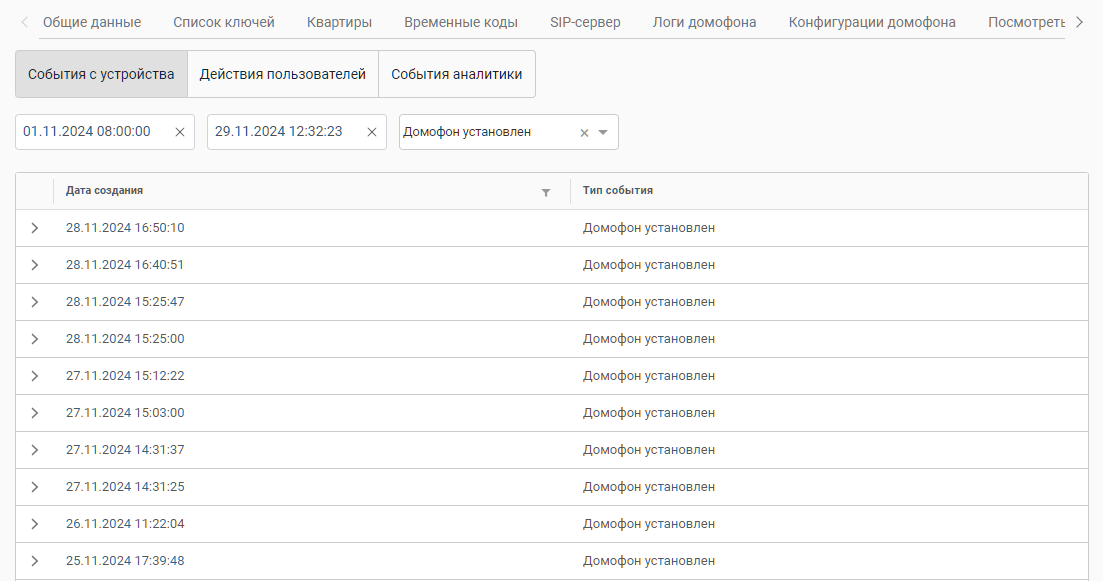Clear the end date 29.11.2024 field
1103x581 pixels.
pyautogui.click(x=371, y=132)
